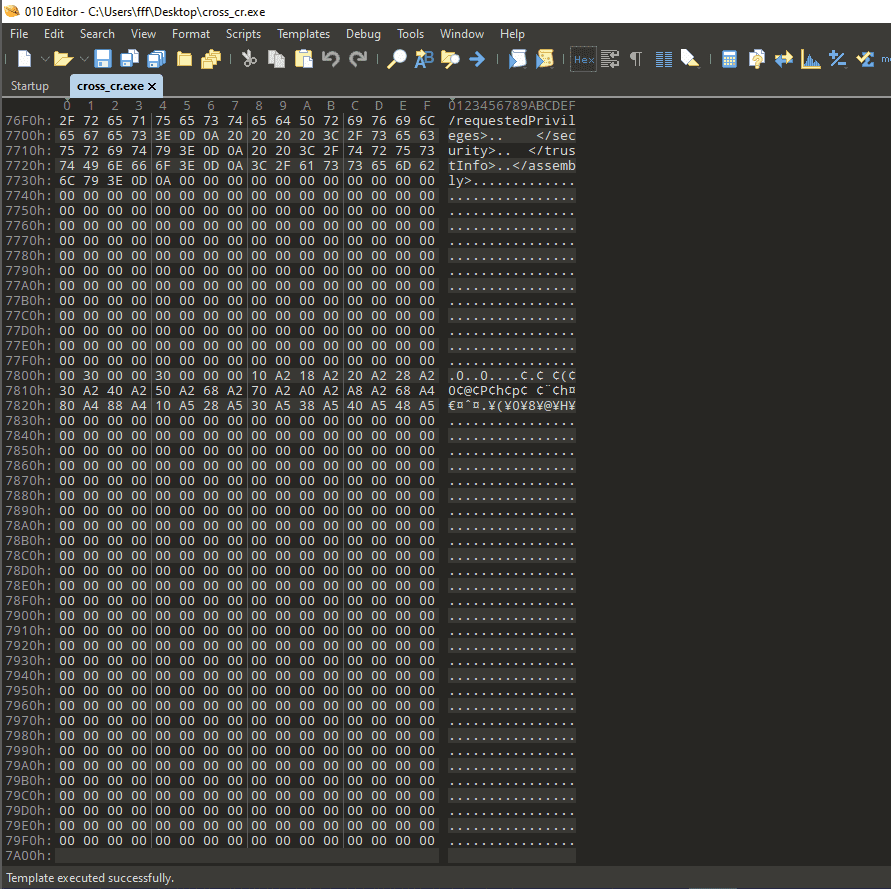Viewport: 891px width, 889px height.
Task: Open the Tools menu
Action: (x=410, y=34)
